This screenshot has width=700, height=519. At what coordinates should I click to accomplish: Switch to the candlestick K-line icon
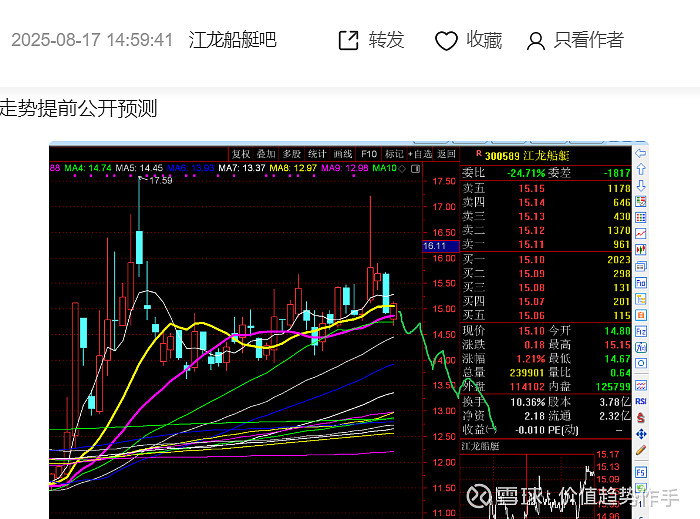[641, 250]
